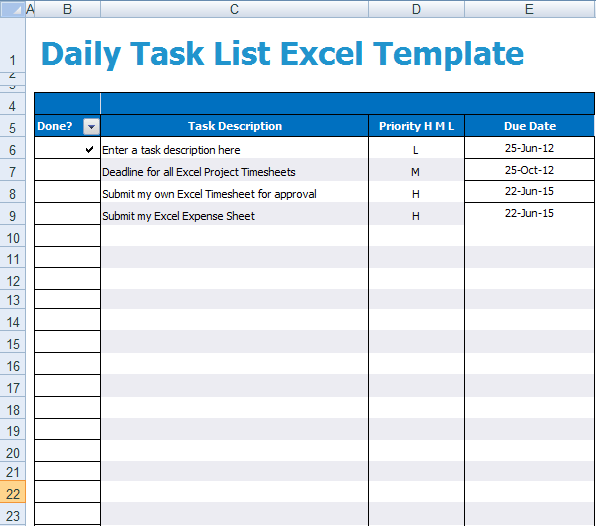
Task: Select row 6 header
Action: coord(13,148)
